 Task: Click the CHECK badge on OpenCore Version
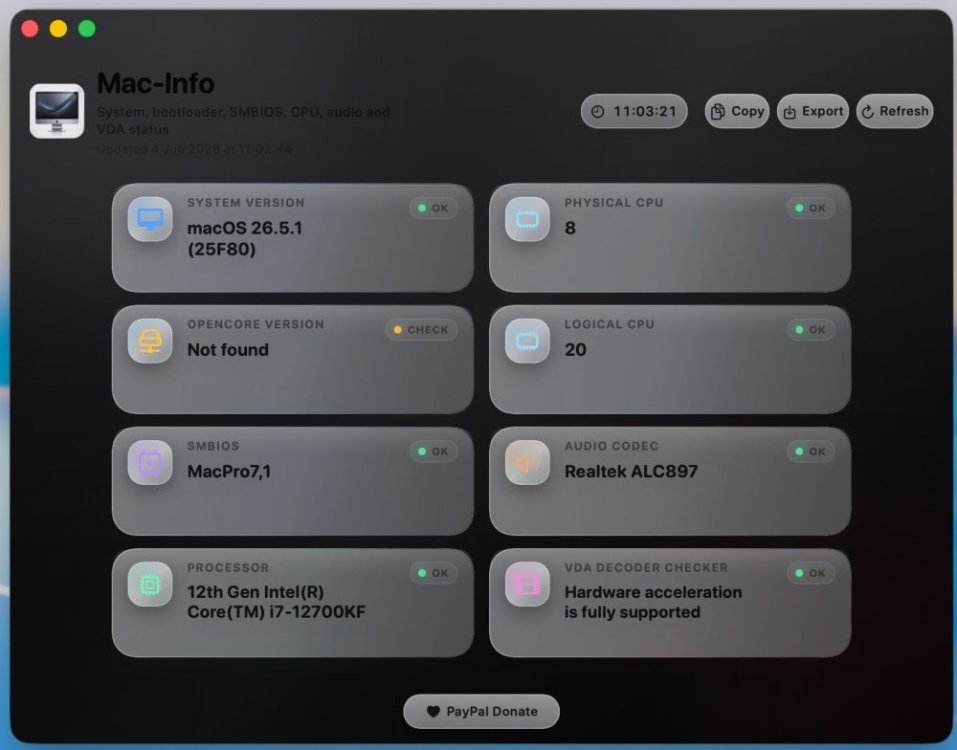point(421,330)
